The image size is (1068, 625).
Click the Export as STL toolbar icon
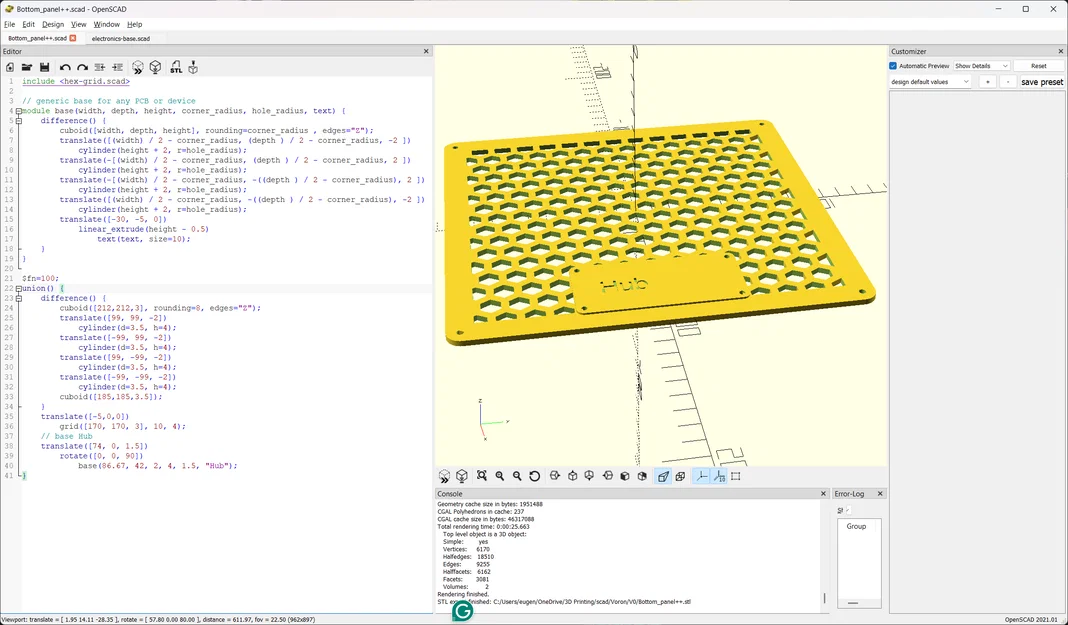(176, 67)
